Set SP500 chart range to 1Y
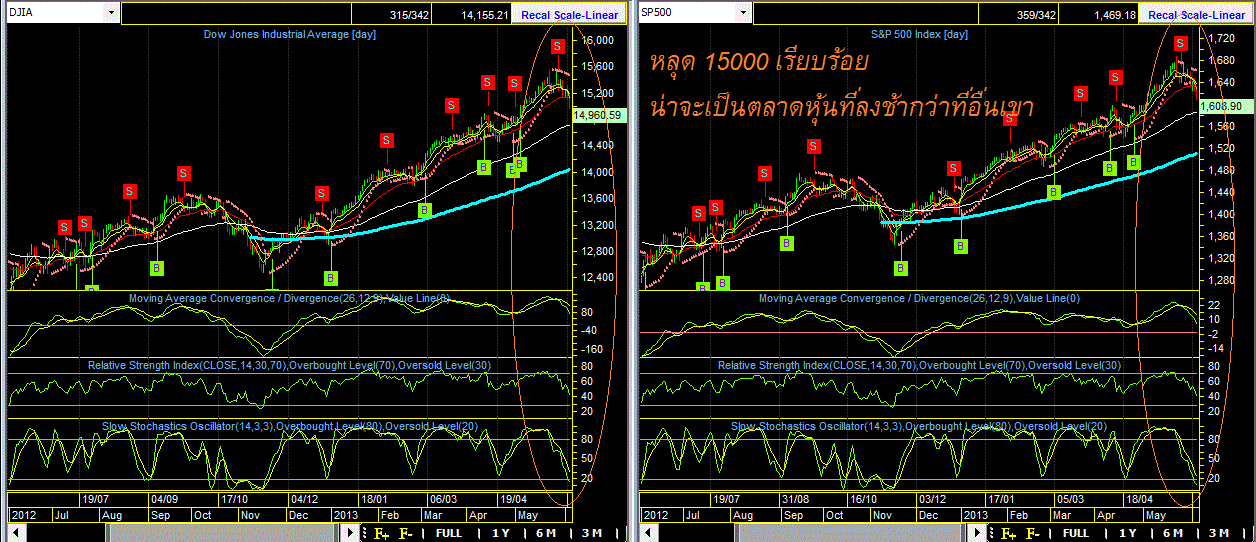Image resolution: width=1256 pixels, height=542 pixels. pyautogui.click(x=1128, y=533)
